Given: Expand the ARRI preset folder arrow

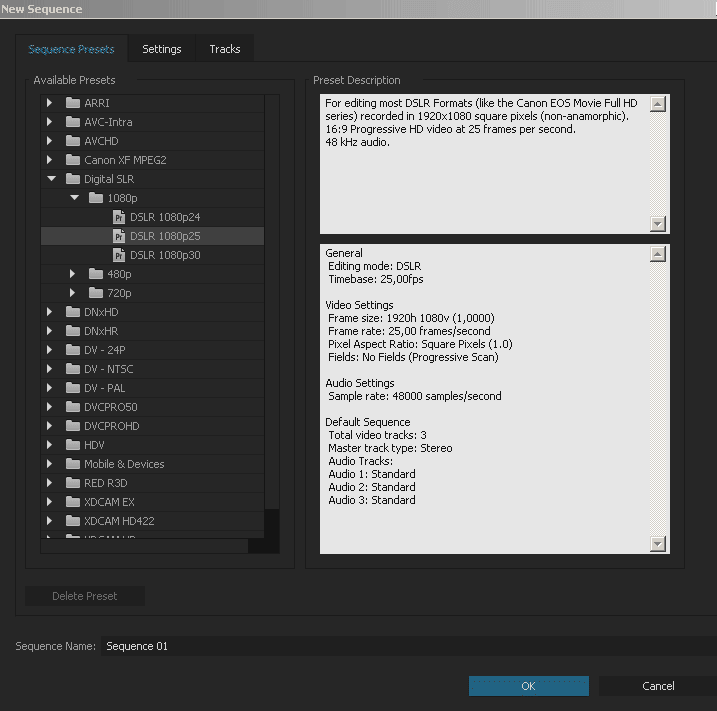Looking at the screenshot, I should click(x=49, y=103).
